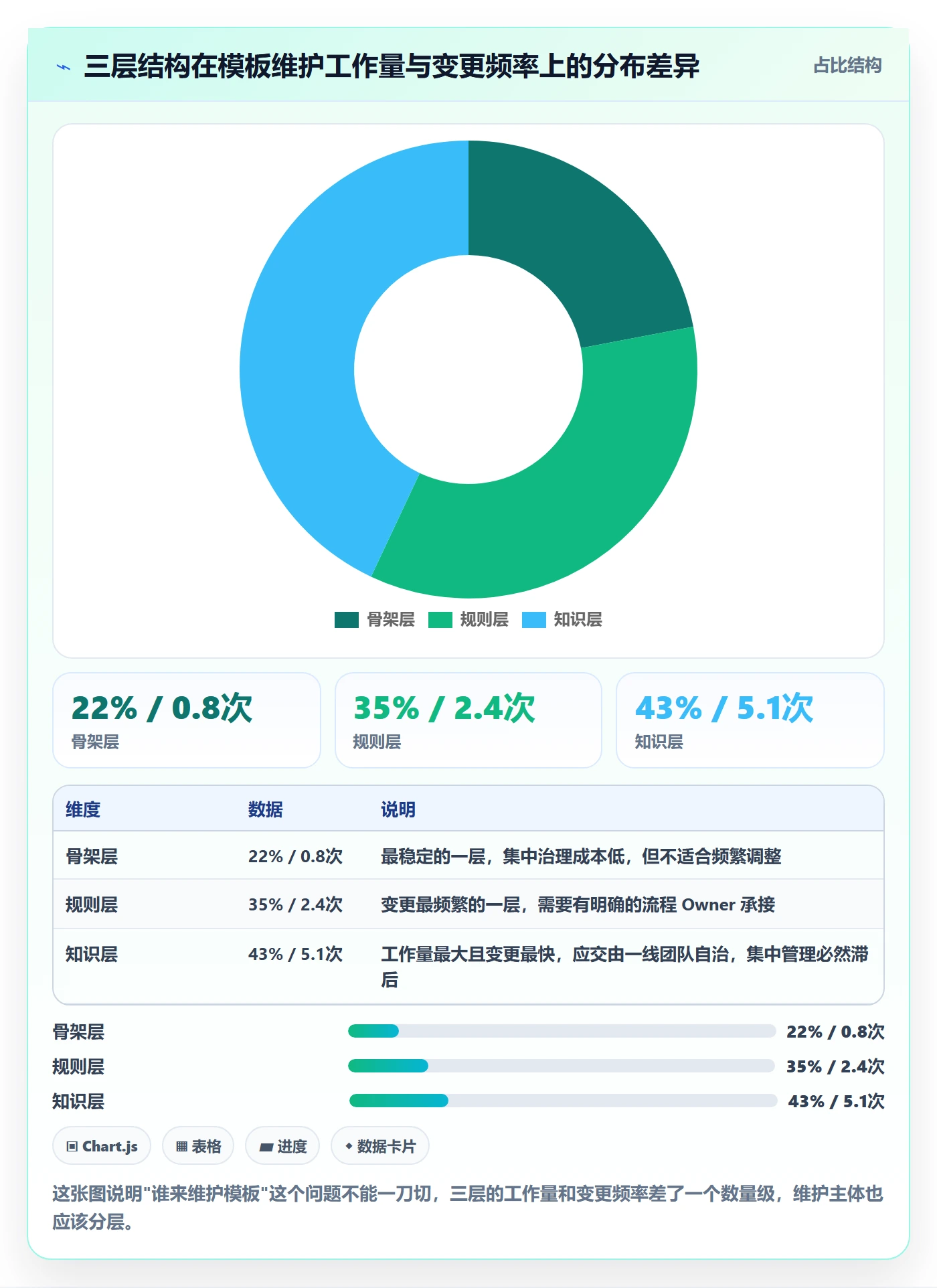This screenshot has height=1288, width=937.
Task: Click the bar icon in the 进度 chip
Action: [x=266, y=1147]
